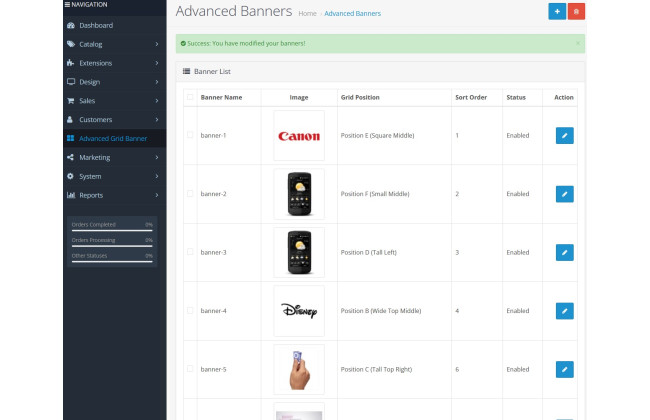Click the Banner List list icon
Screen dimensions: 650x420
(187, 71)
